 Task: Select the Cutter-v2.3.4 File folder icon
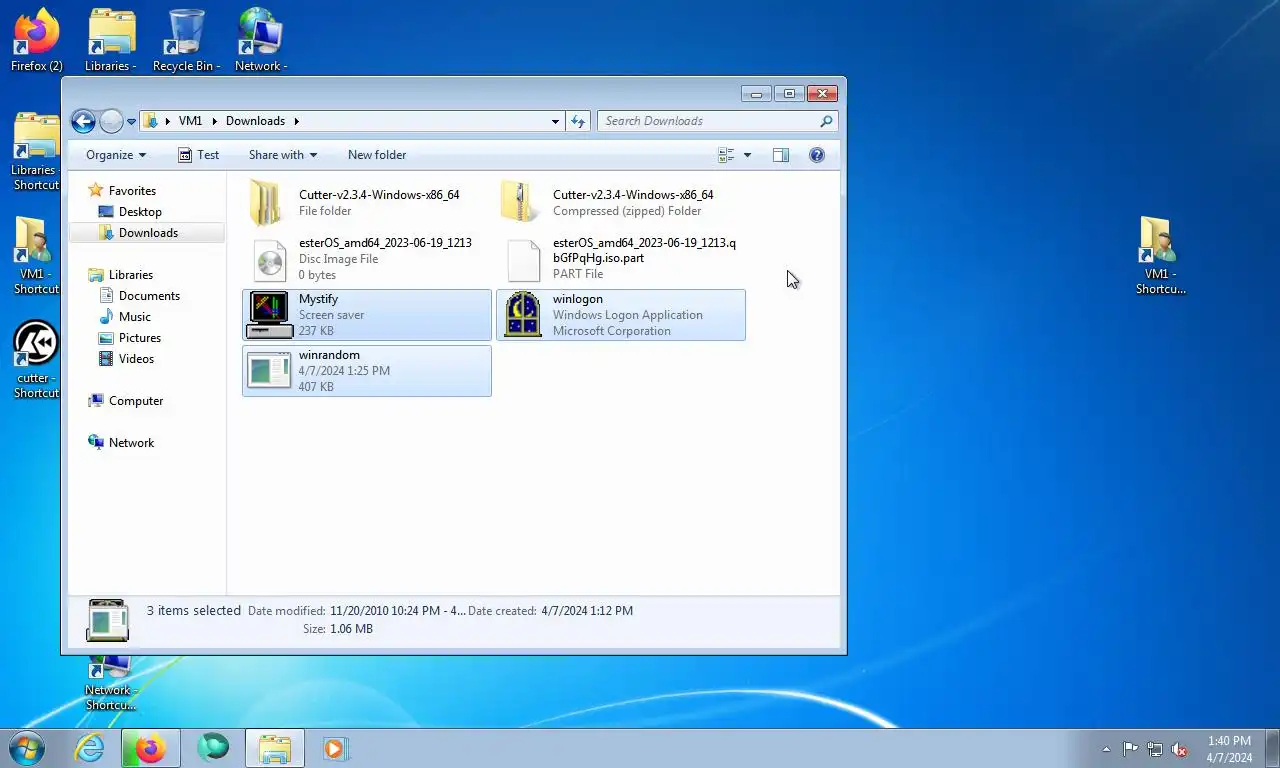[268, 203]
